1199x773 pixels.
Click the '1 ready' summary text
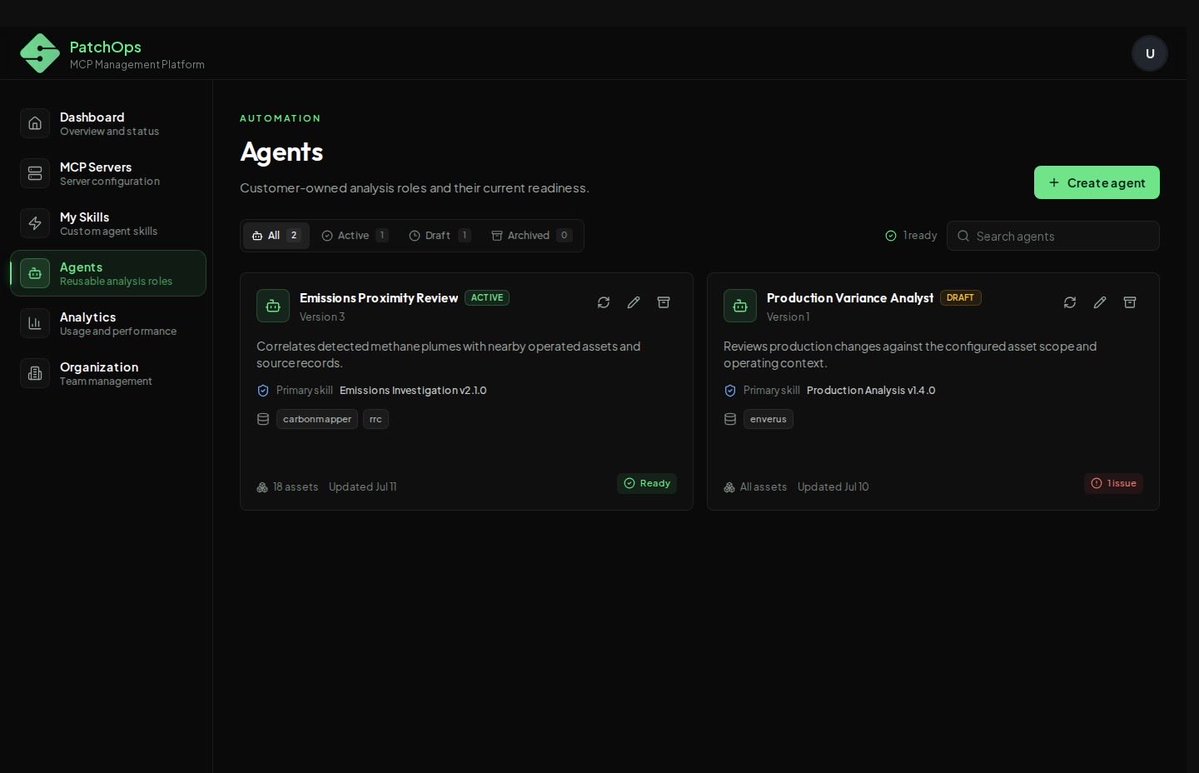(920, 235)
